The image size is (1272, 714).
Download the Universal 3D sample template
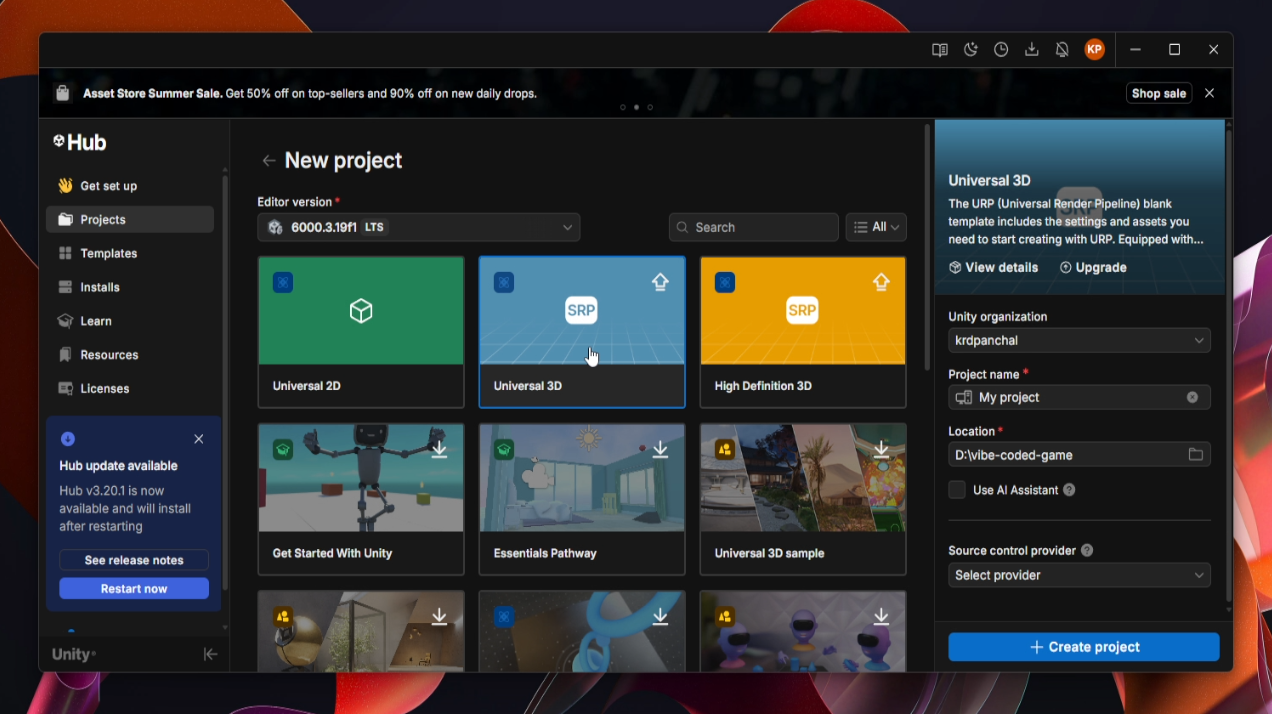(x=881, y=450)
